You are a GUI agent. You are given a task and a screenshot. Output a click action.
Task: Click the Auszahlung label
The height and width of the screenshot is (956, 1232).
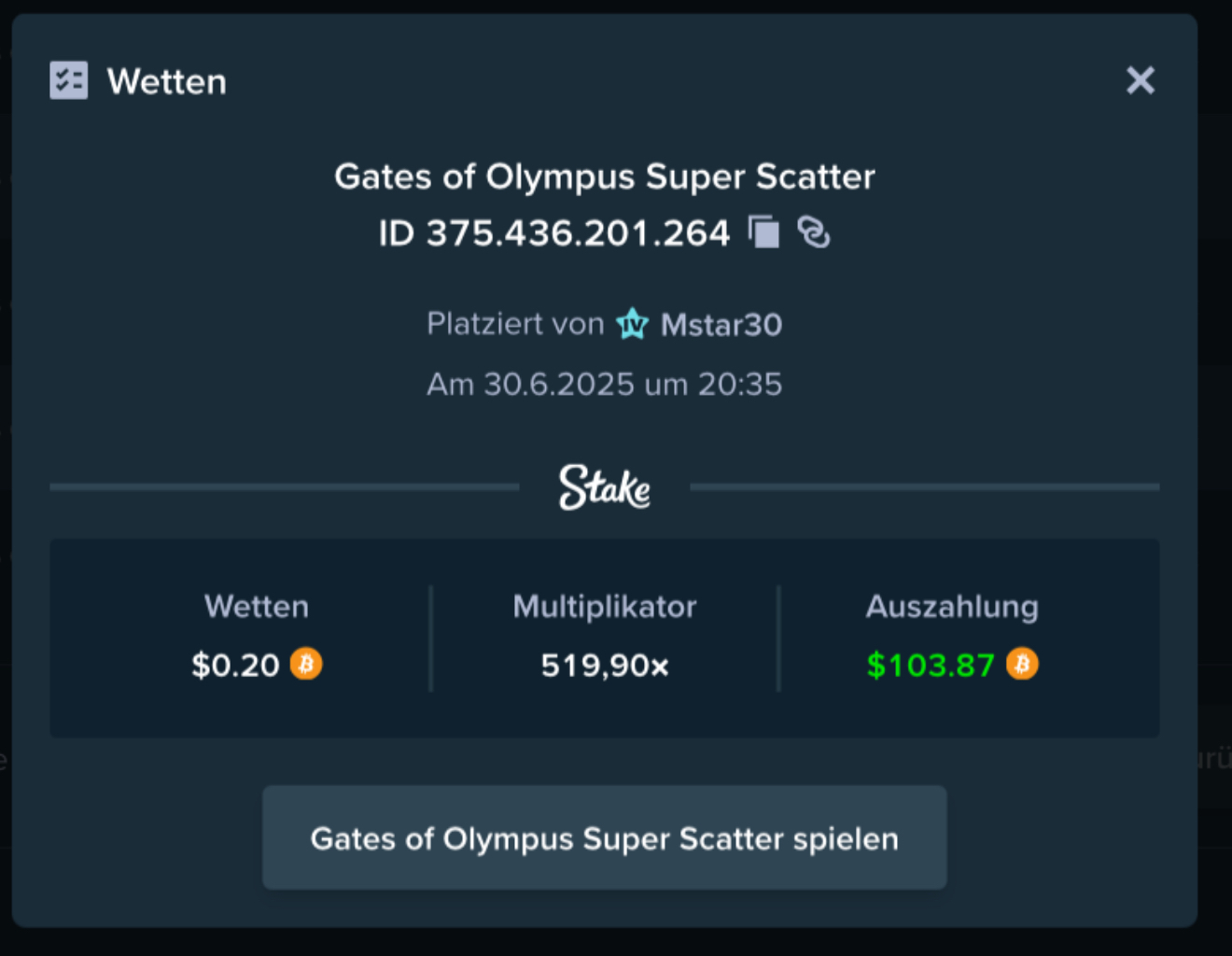952,607
